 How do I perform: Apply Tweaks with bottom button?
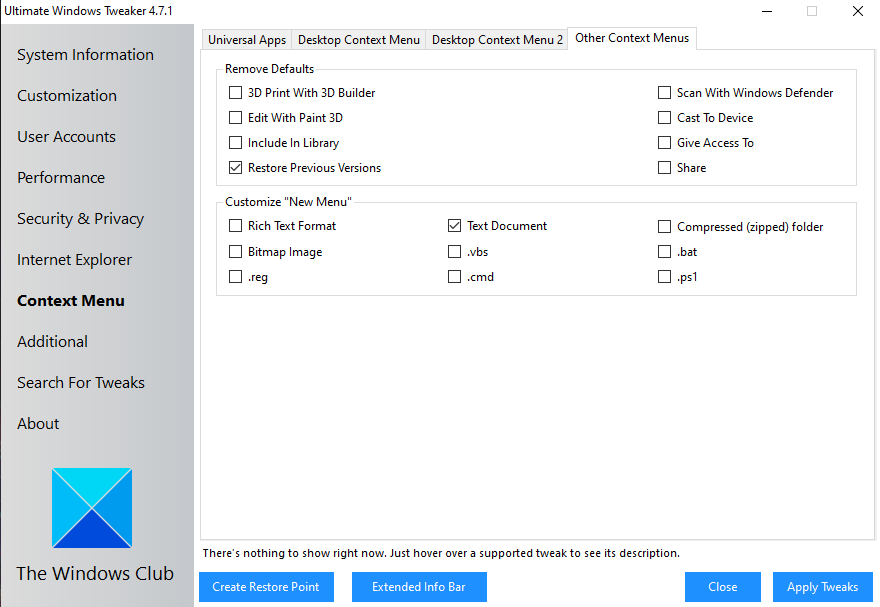coord(822,587)
